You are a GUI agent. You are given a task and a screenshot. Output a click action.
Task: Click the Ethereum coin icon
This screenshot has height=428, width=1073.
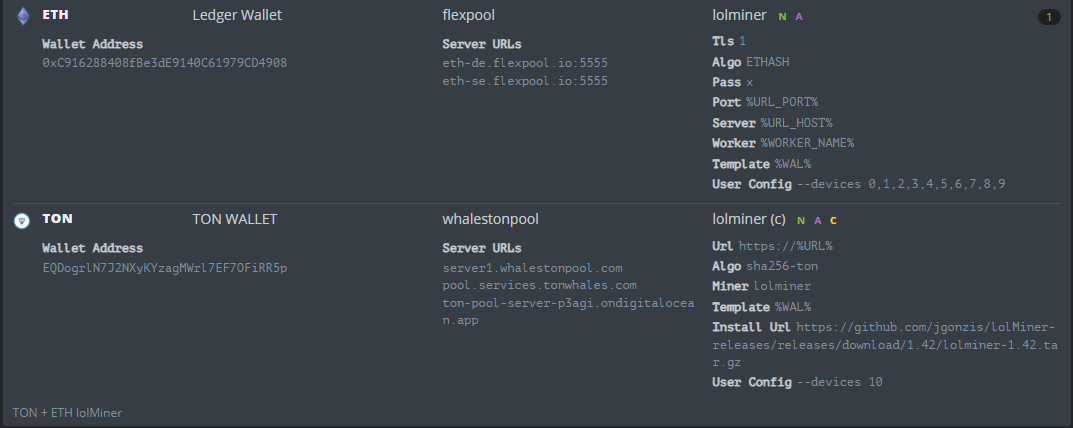[x=22, y=16]
